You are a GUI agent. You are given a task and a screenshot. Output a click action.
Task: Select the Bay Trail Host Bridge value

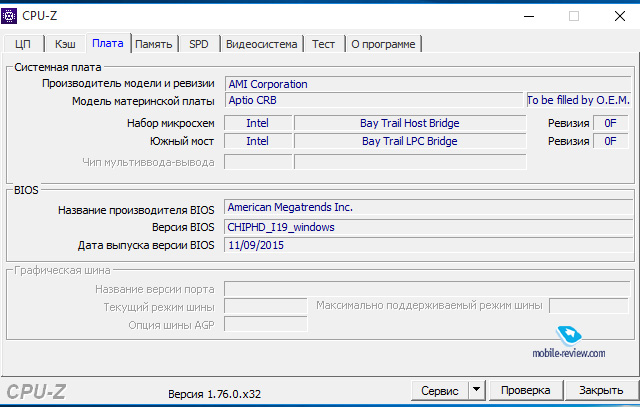410,123
